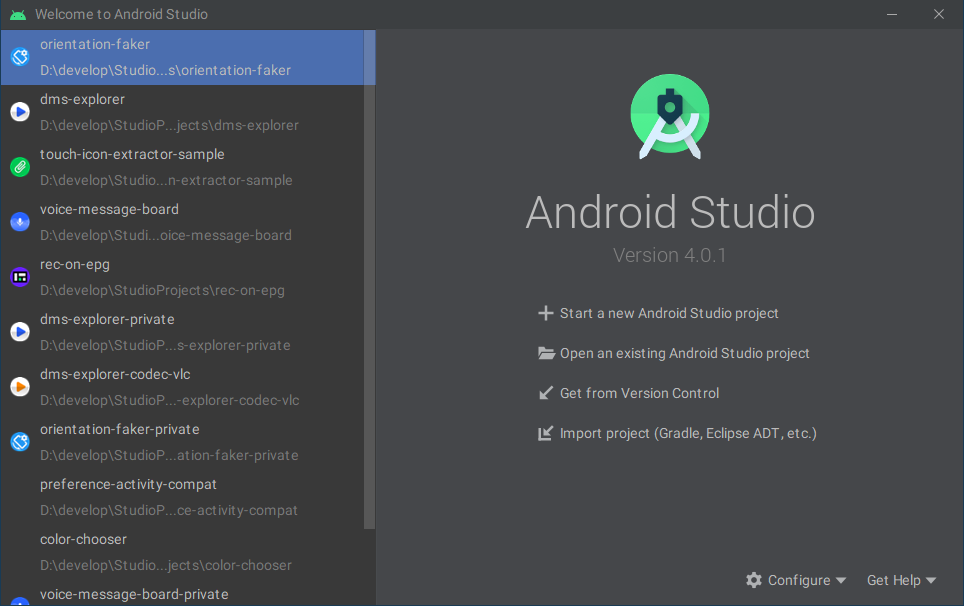The width and height of the screenshot is (964, 606).
Task: Expand the Configure dropdown arrow
Action: [x=841, y=581]
